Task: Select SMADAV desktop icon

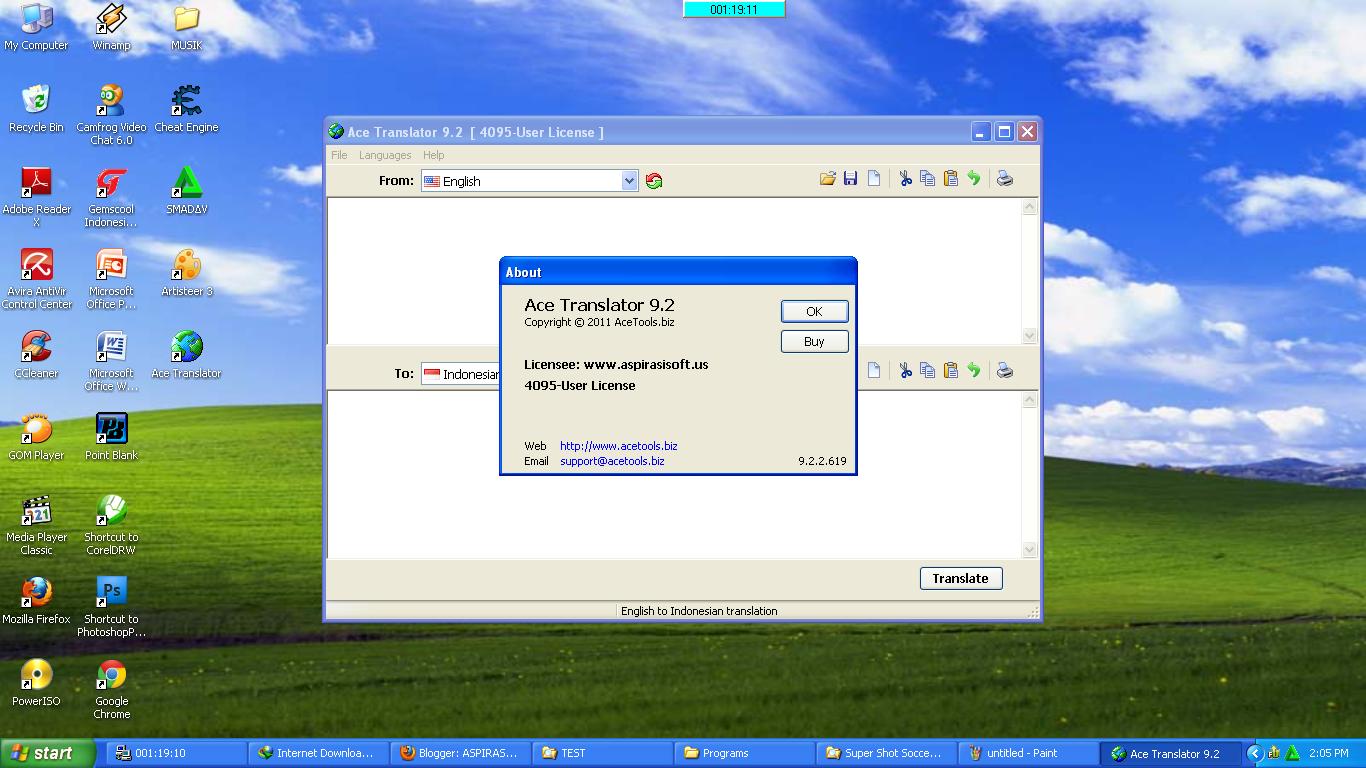Action: (186, 191)
